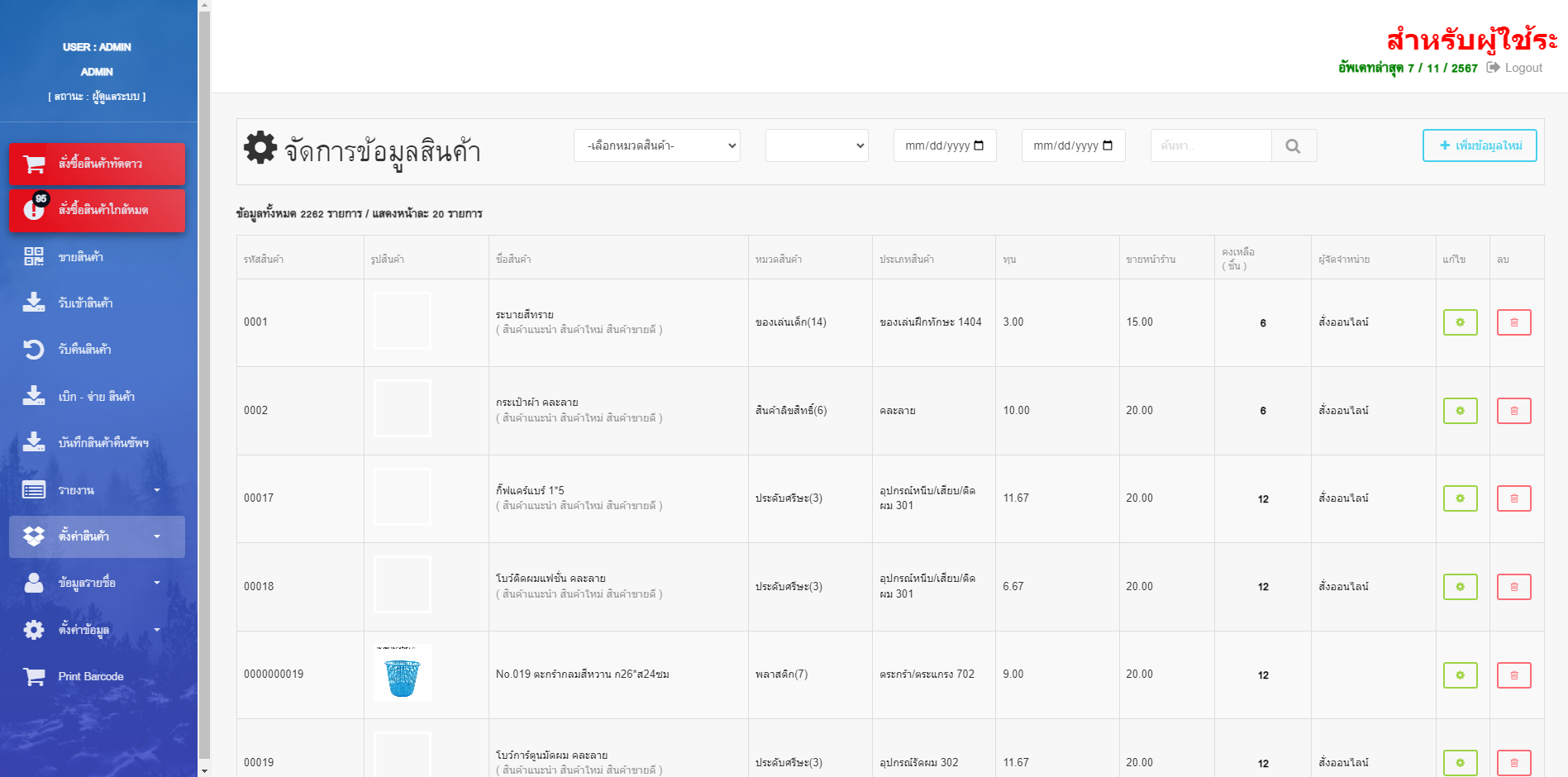Delete product 00018 using trash icon
The height and width of the screenshot is (777, 1568).
1513,587
